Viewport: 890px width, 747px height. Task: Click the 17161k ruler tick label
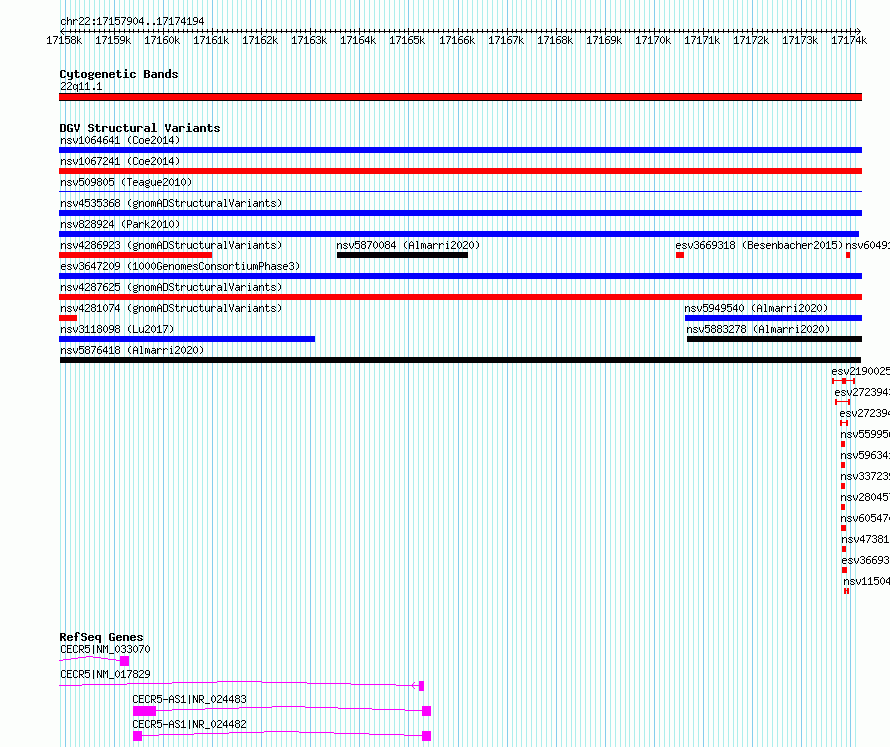click(x=211, y=40)
